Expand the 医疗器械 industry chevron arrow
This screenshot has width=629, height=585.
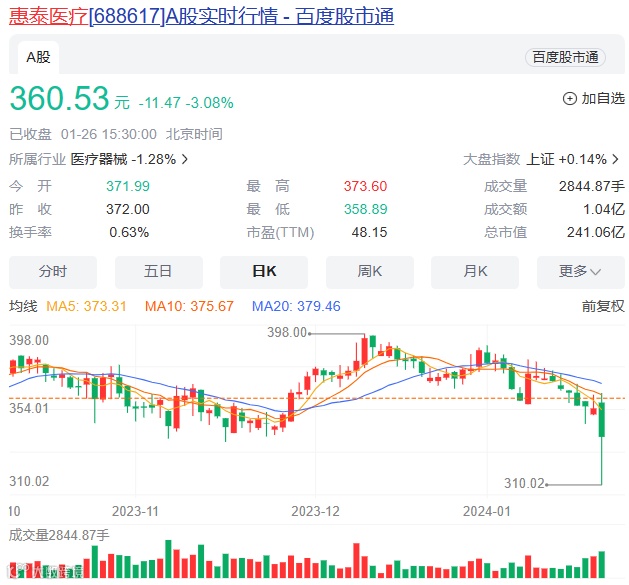(x=185, y=159)
